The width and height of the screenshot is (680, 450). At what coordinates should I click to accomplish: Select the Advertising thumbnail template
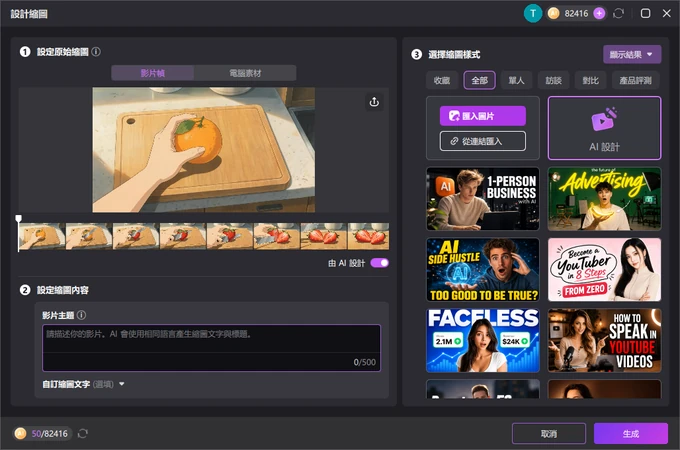[605, 199]
